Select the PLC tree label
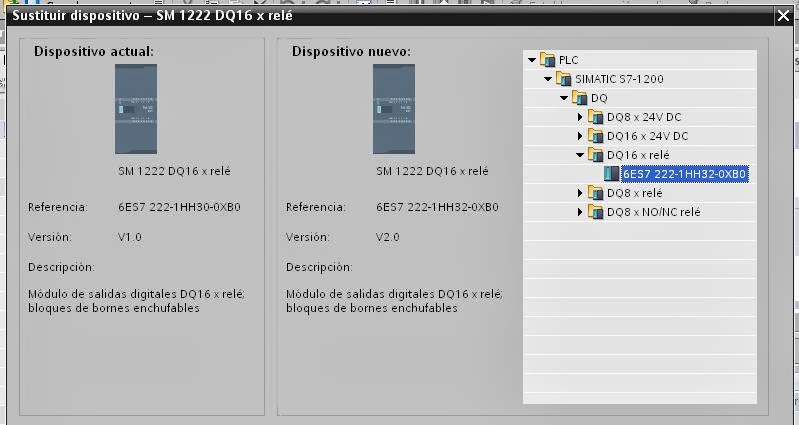799x425 pixels. (569, 60)
